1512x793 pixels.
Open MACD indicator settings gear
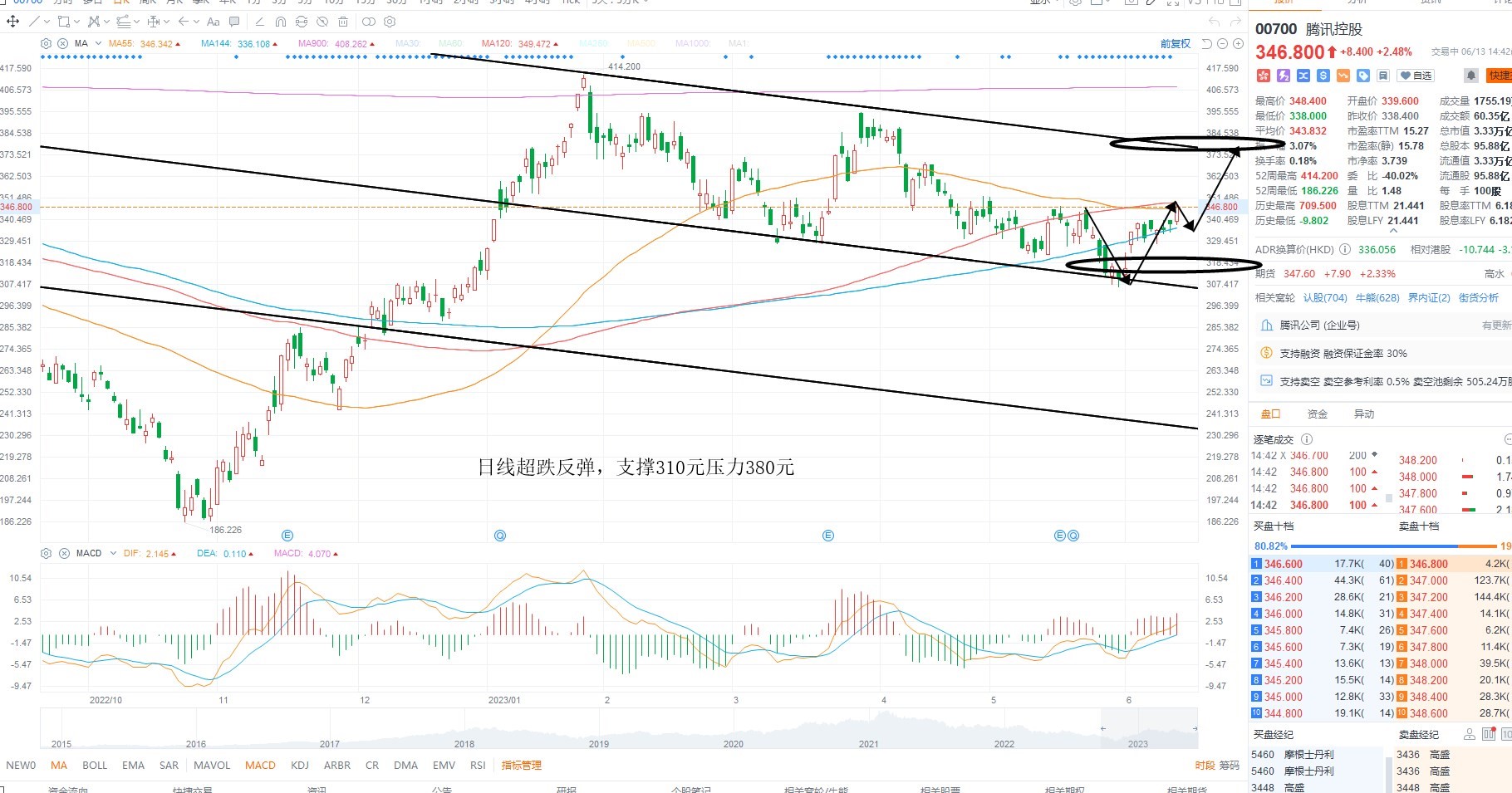click(x=47, y=553)
